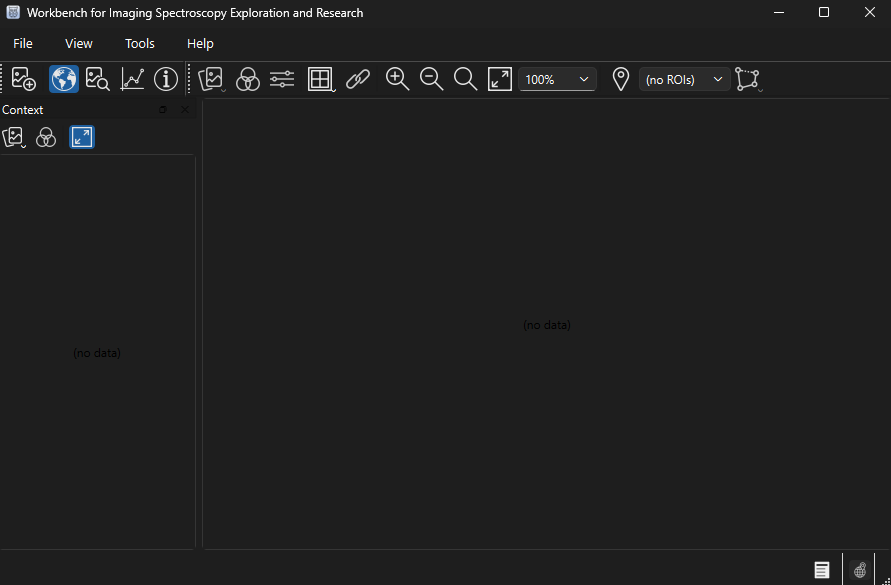The width and height of the screenshot is (891, 585).
Task: Open the ROI polygon tool menu
Action: point(748,79)
